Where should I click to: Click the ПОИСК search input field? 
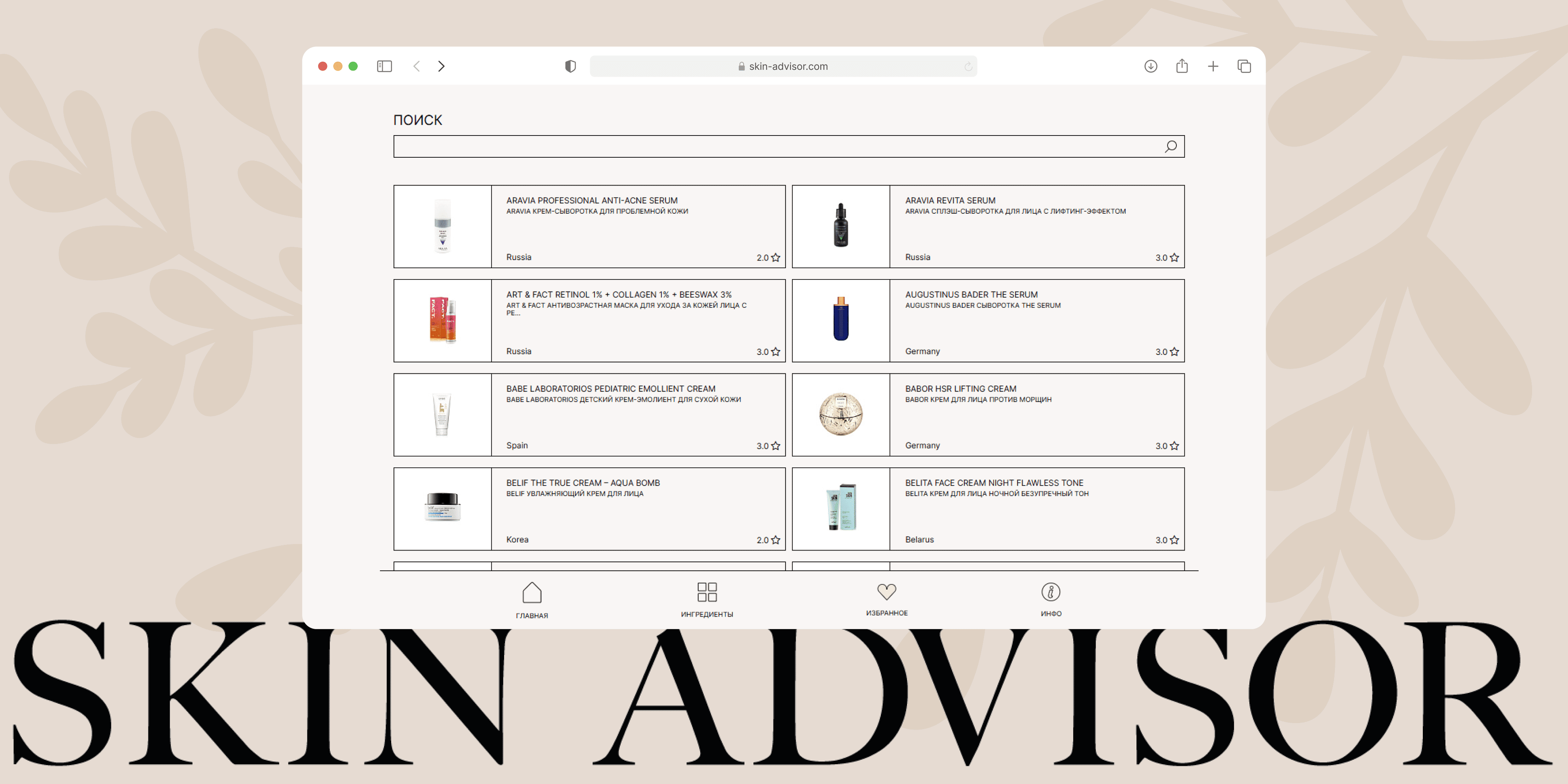773,147
